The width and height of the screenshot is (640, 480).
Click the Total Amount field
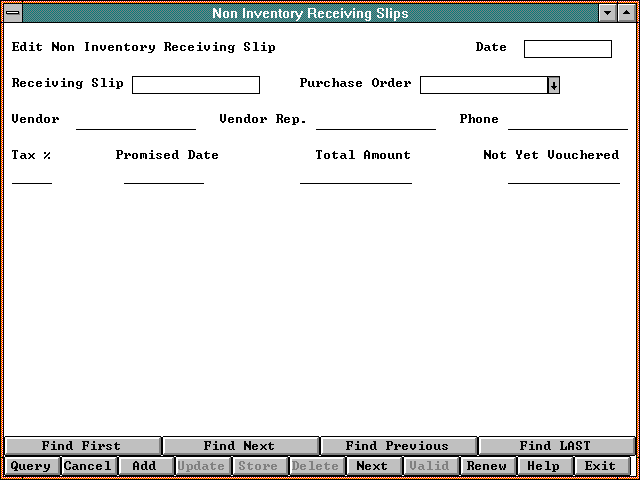point(355,175)
